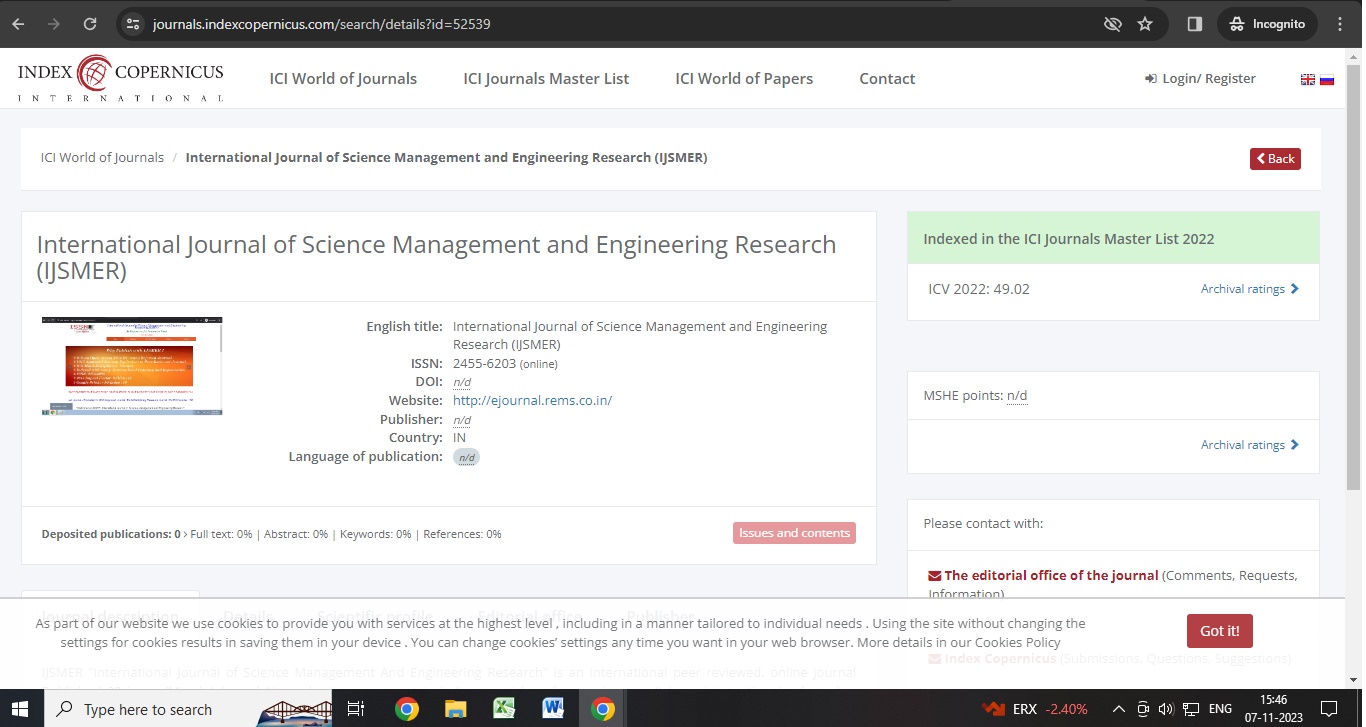Click the journal website thumbnail image

[132, 366]
